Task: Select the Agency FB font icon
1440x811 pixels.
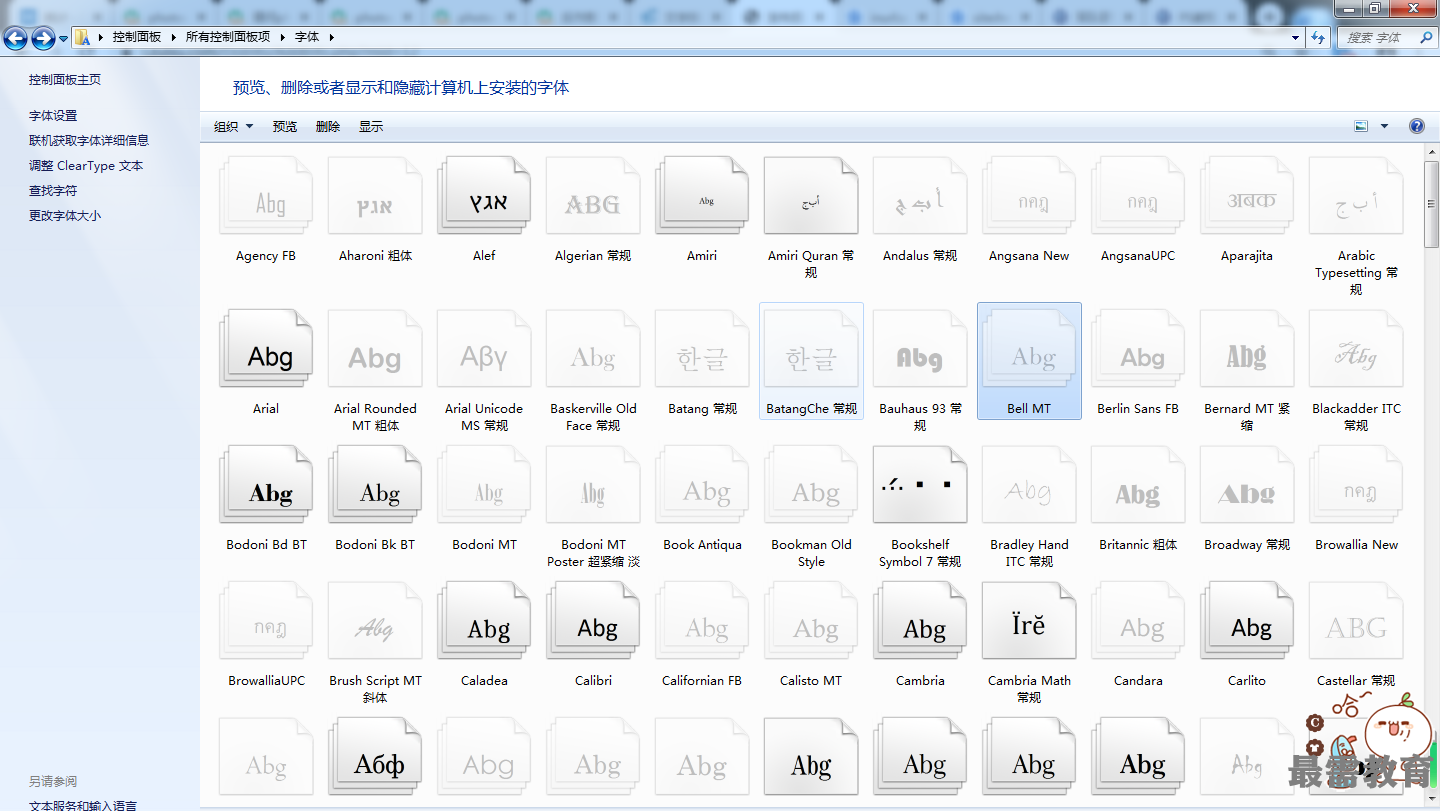Action: pyautogui.click(x=266, y=195)
